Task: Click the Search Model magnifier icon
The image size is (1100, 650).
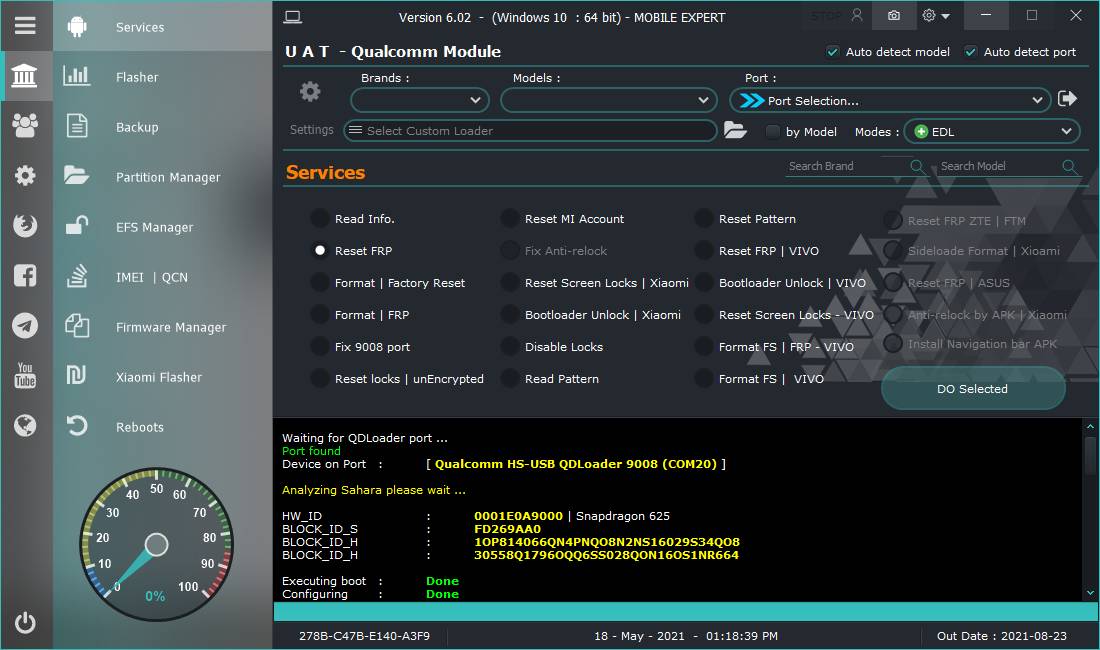Action: point(1069,167)
